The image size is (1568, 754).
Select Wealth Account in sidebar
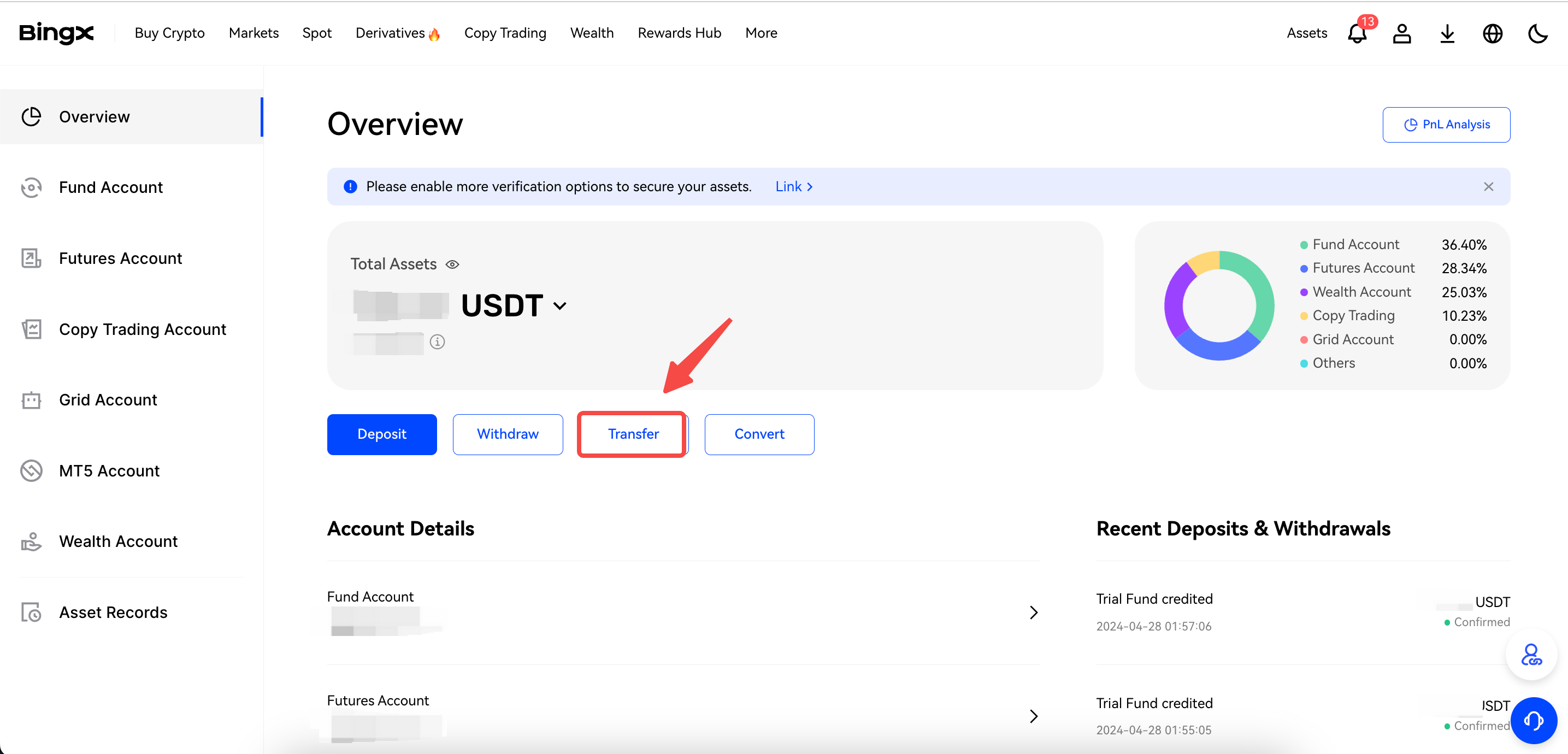[132, 541]
